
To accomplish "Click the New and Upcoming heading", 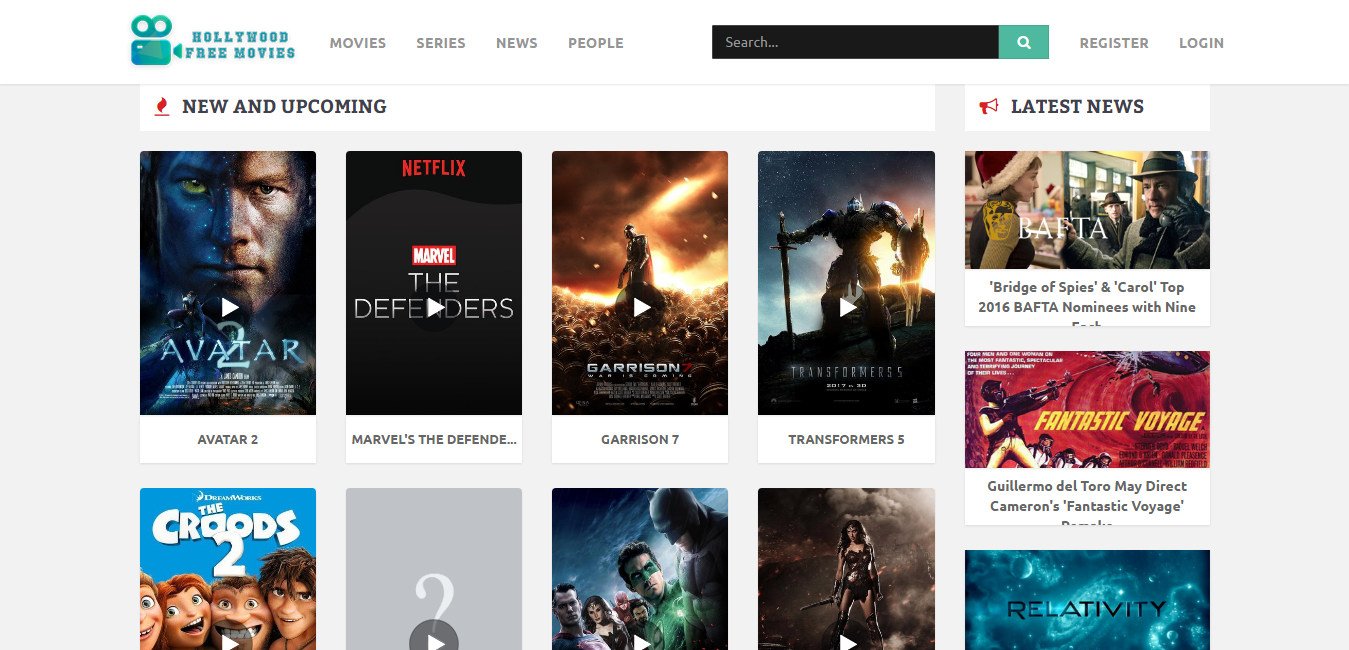I will click(284, 106).
